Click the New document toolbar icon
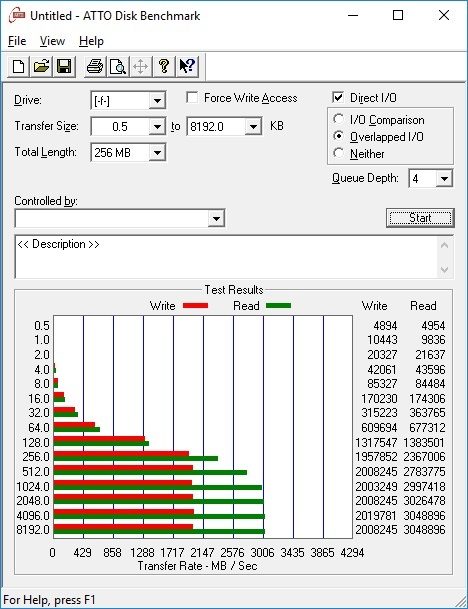 pyautogui.click(x=18, y=67)
